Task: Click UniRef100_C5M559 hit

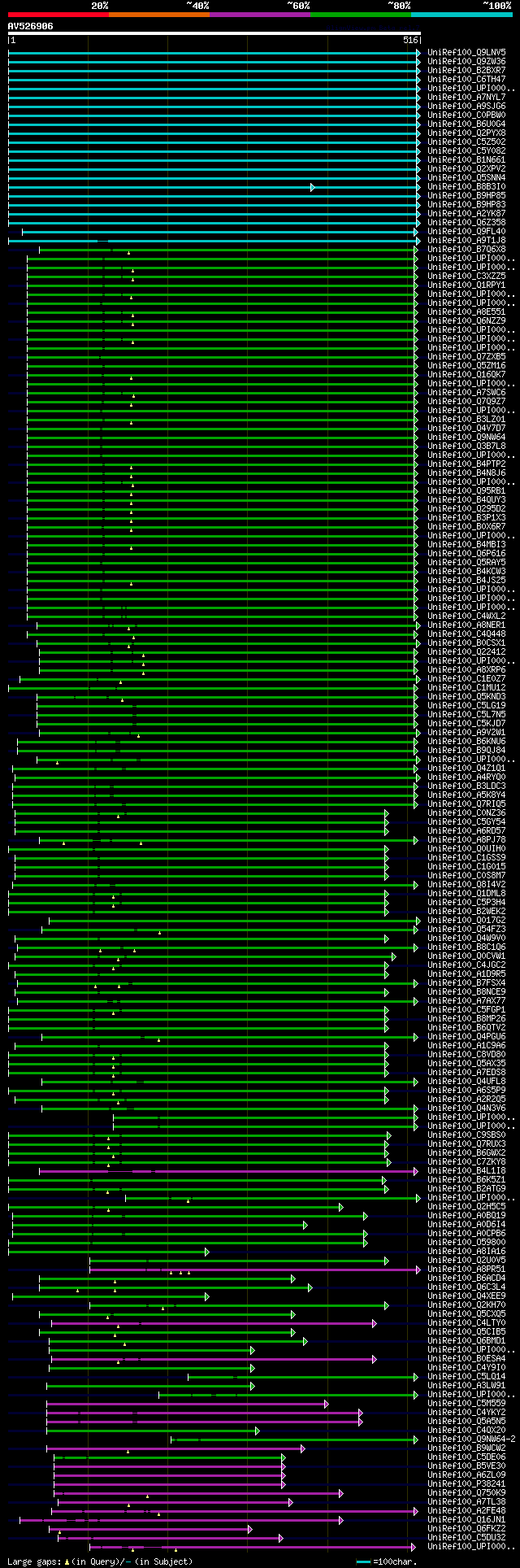Action: (x=466, y=1403)
